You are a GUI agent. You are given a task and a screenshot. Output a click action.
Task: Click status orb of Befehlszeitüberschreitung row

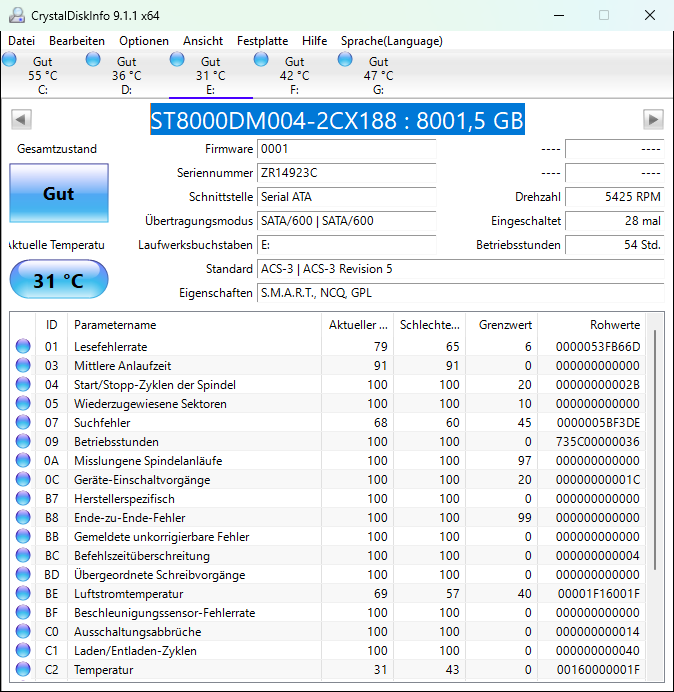[23, 555]
